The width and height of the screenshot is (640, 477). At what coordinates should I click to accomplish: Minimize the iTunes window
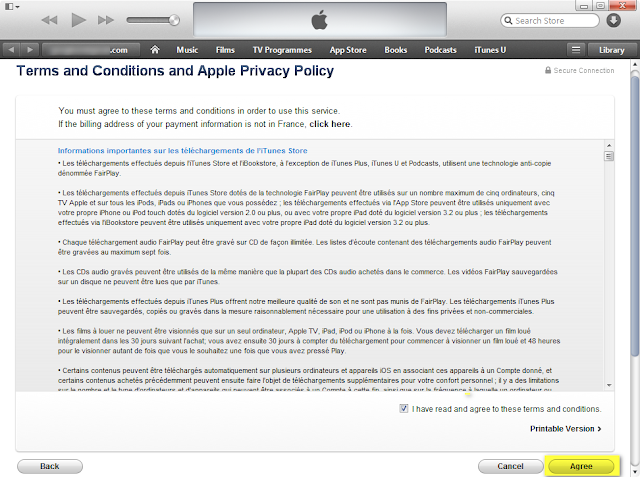point(584,6)
